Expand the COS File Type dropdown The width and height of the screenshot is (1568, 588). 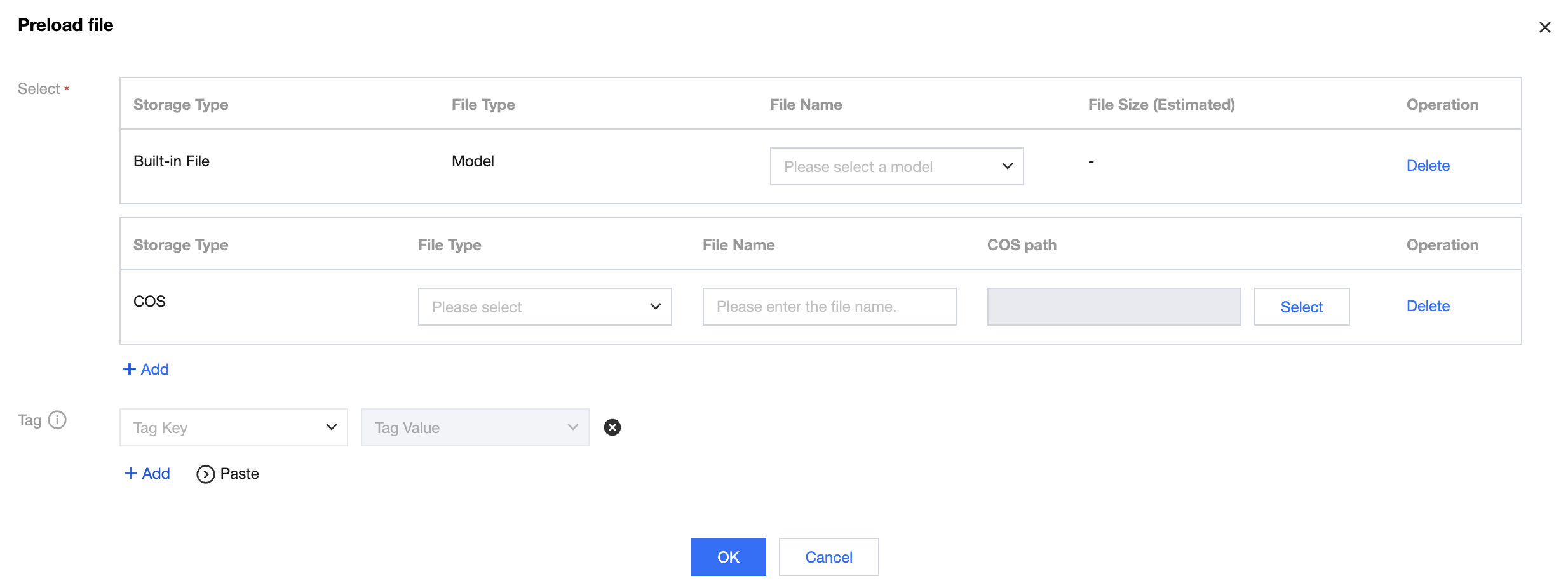pyautogui.click(x=544, y=307)
